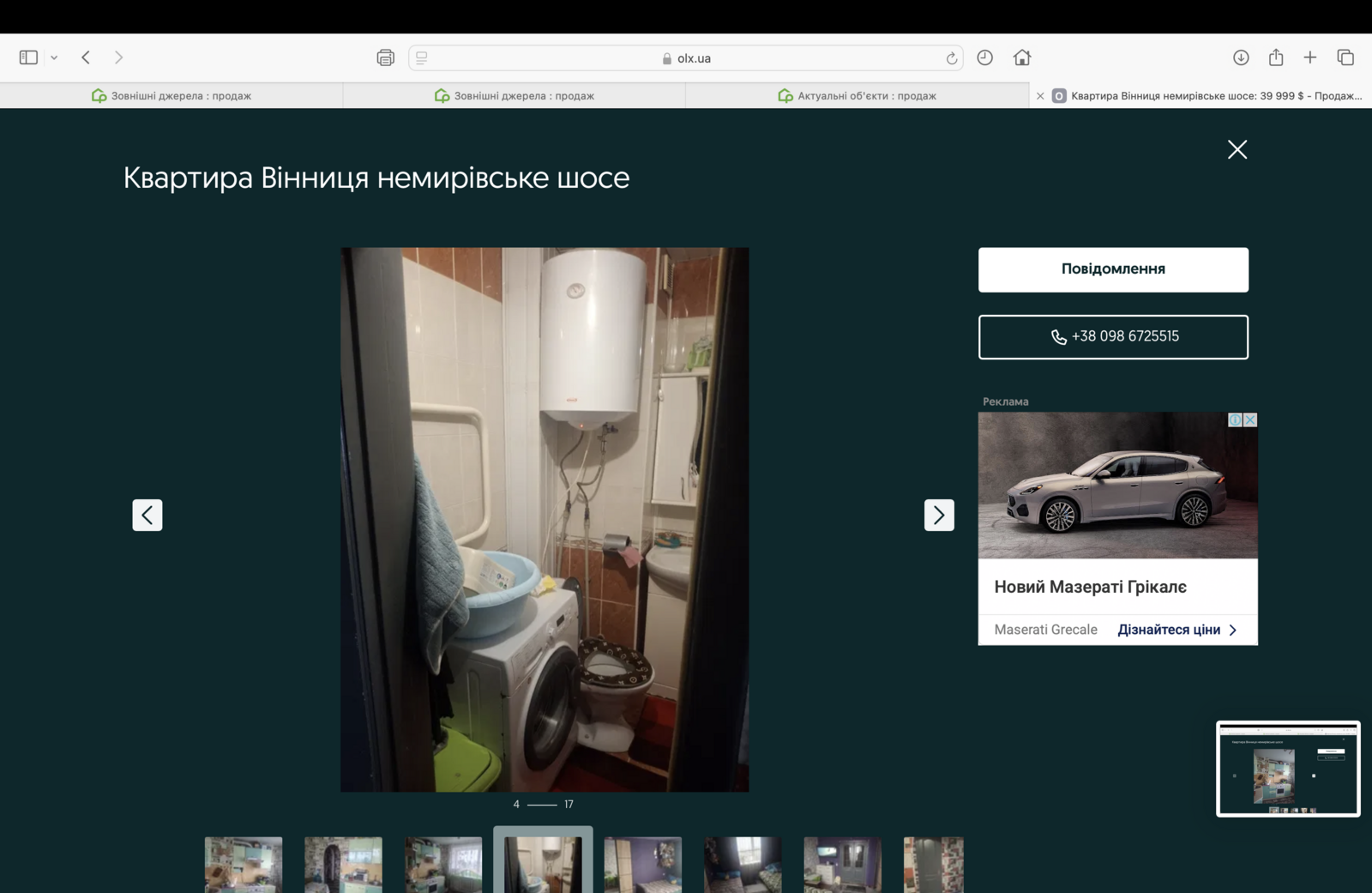Toggle the Safari sidebar
The height and width of the screenshot is (893, 1372).
(28, 57)
